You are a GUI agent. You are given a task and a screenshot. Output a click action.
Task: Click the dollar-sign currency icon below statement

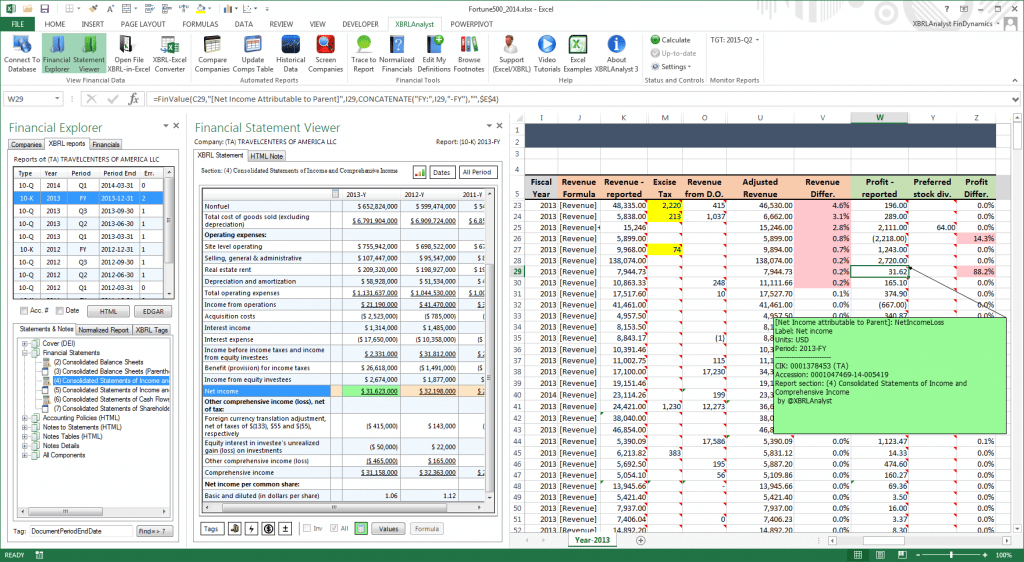268,529
